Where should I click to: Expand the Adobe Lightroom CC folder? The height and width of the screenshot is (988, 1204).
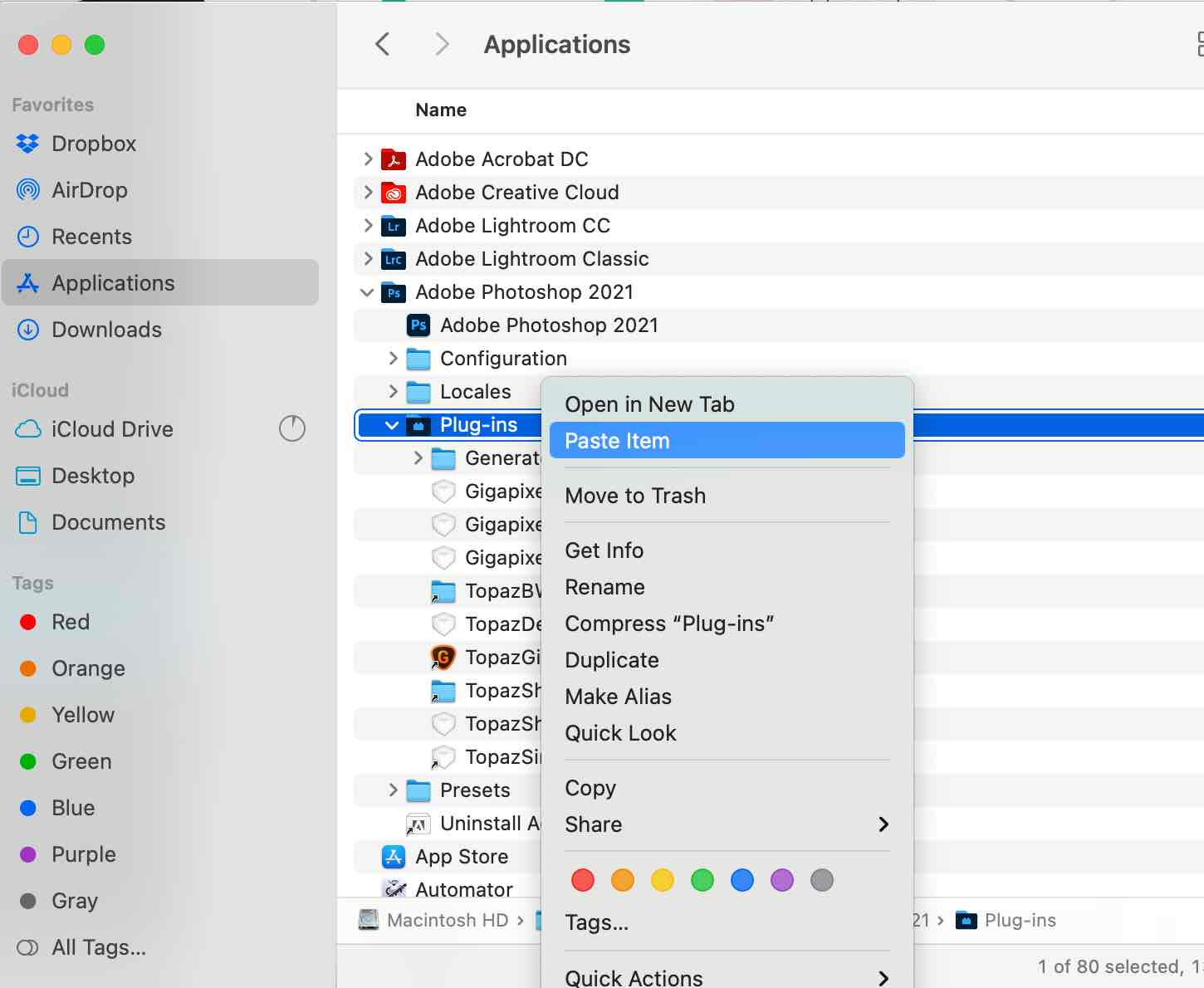click(x=368, y=225)
